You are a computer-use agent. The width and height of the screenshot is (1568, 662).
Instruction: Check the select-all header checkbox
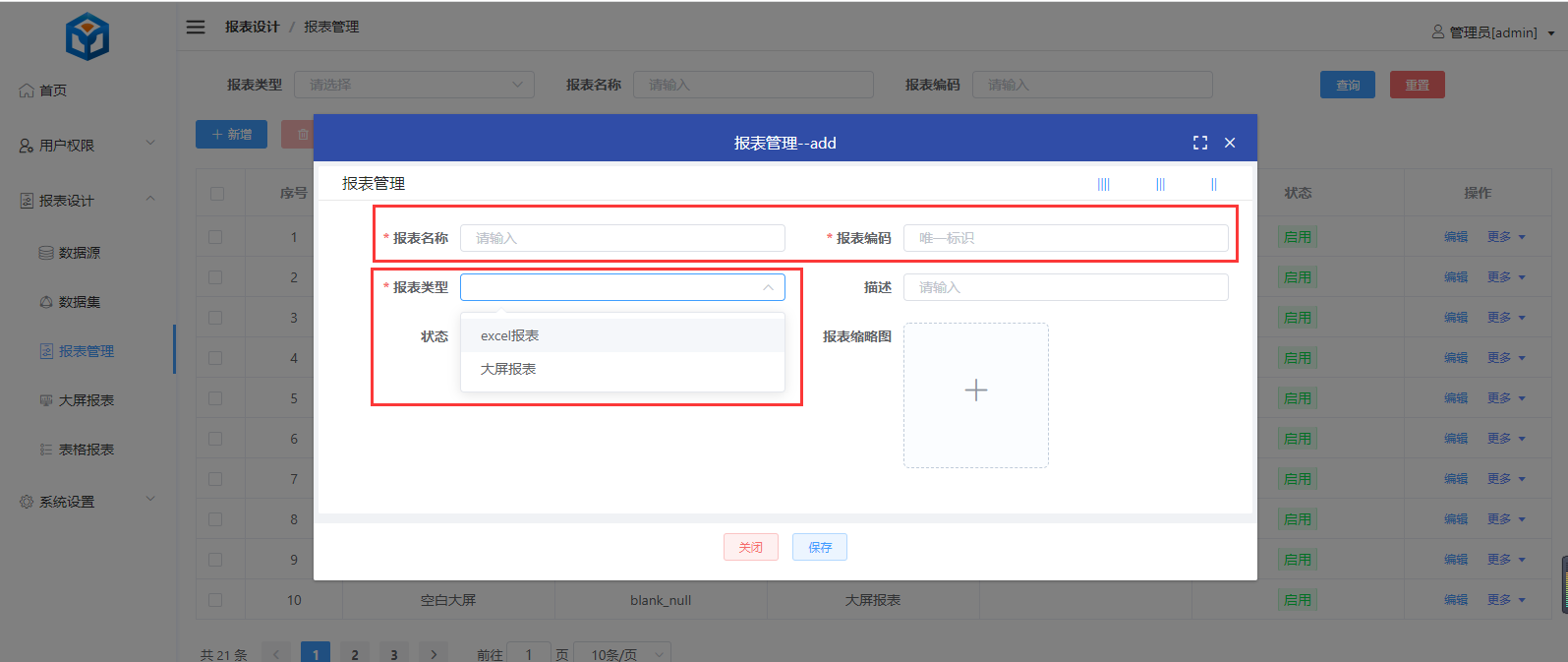(x=216, y=194)
